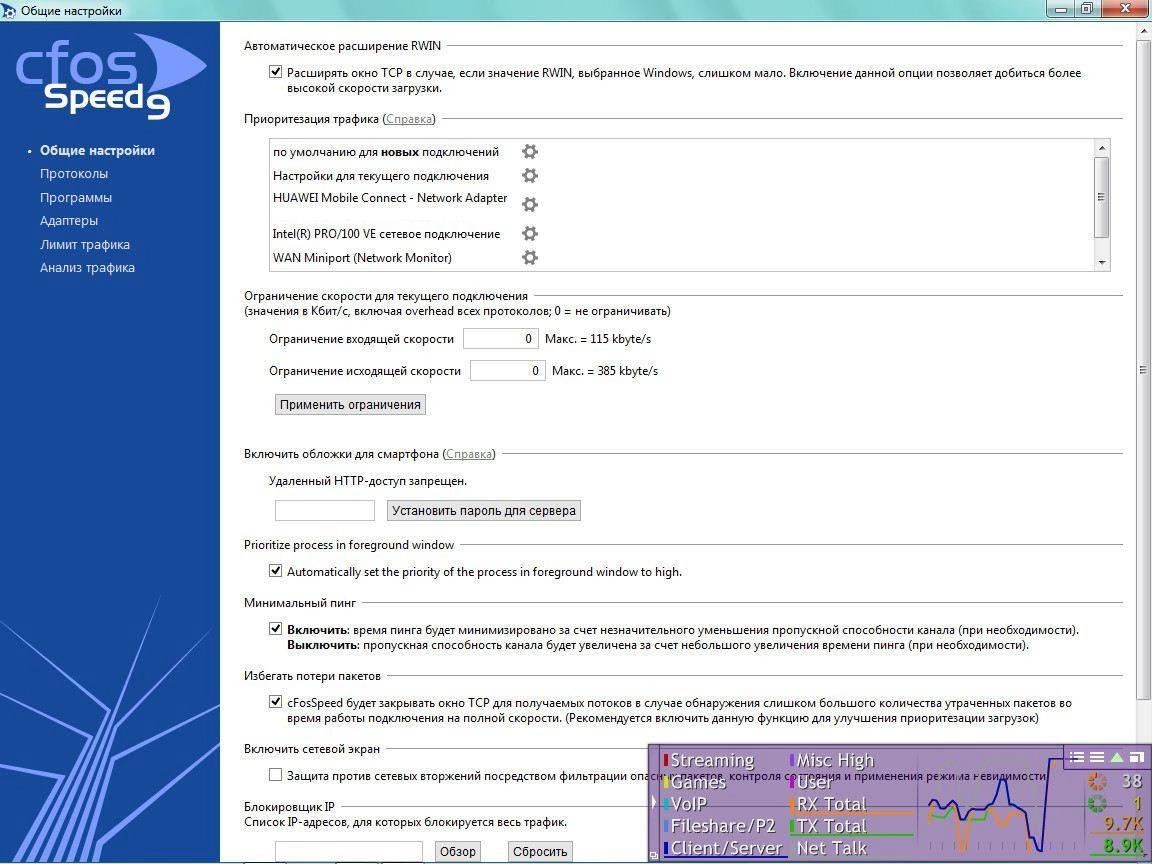Screen dimensions: 1152x864
Task: Click the cFos Speed 9 logo
Action: [x=110, y=77]
